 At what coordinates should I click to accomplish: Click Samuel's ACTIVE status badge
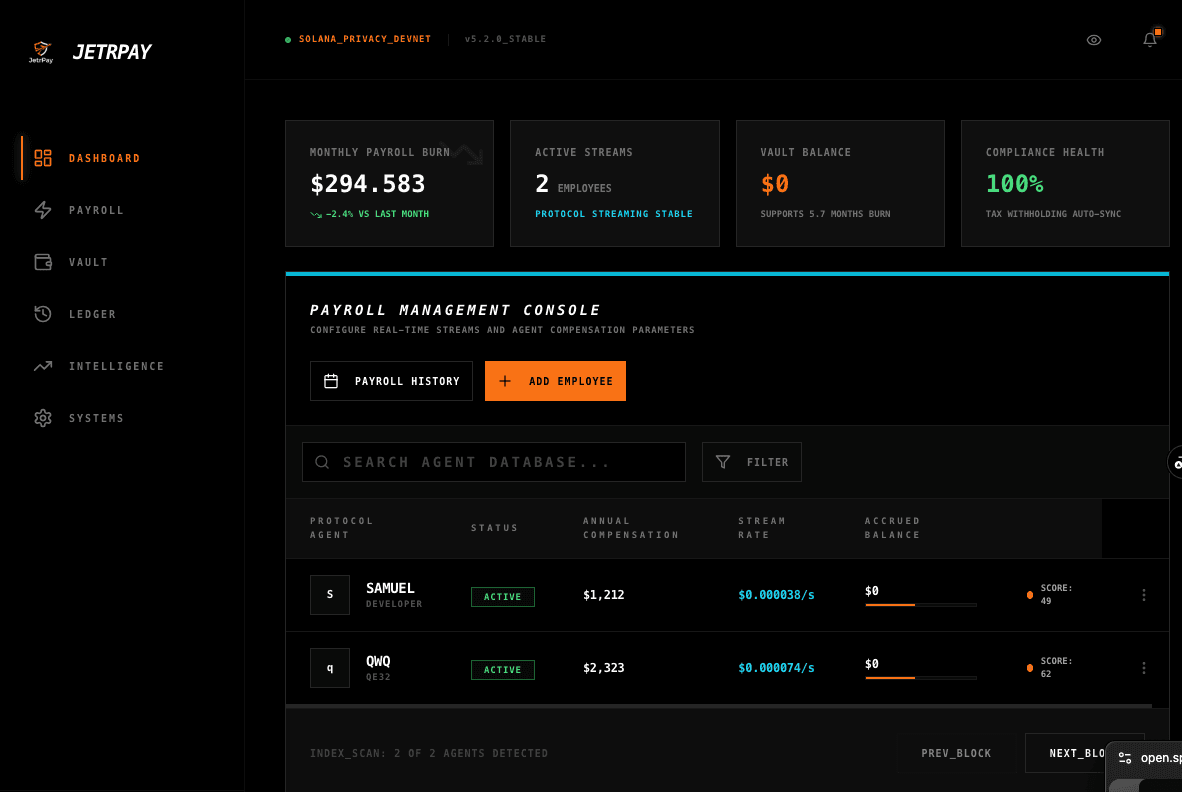coord(503,597)
